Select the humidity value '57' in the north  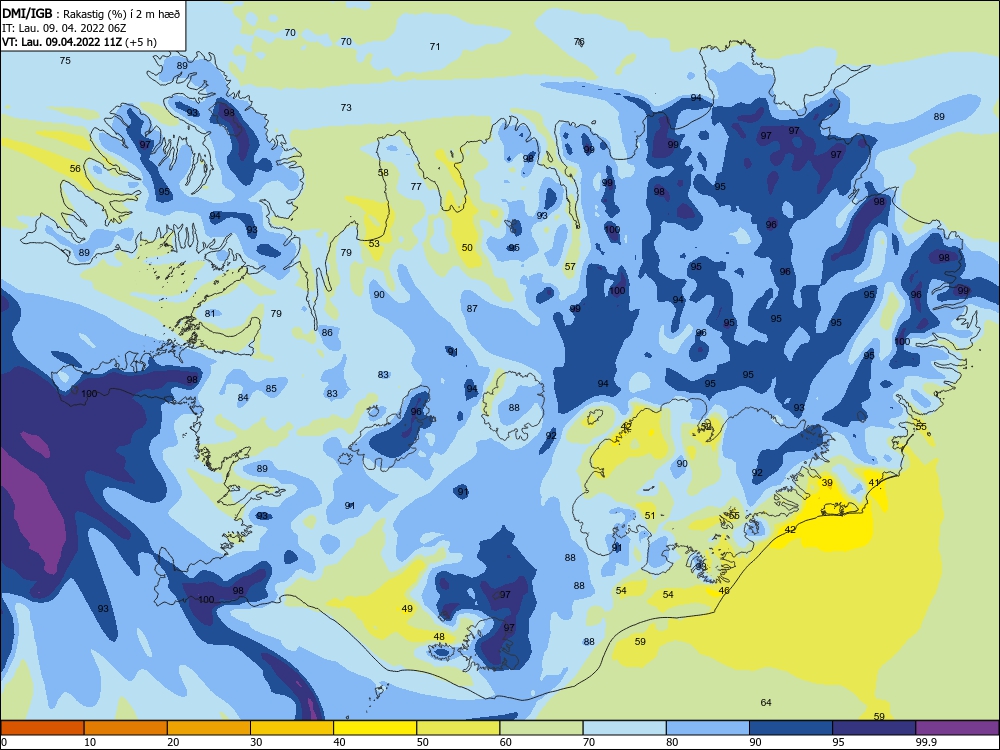tap(570, 267)
